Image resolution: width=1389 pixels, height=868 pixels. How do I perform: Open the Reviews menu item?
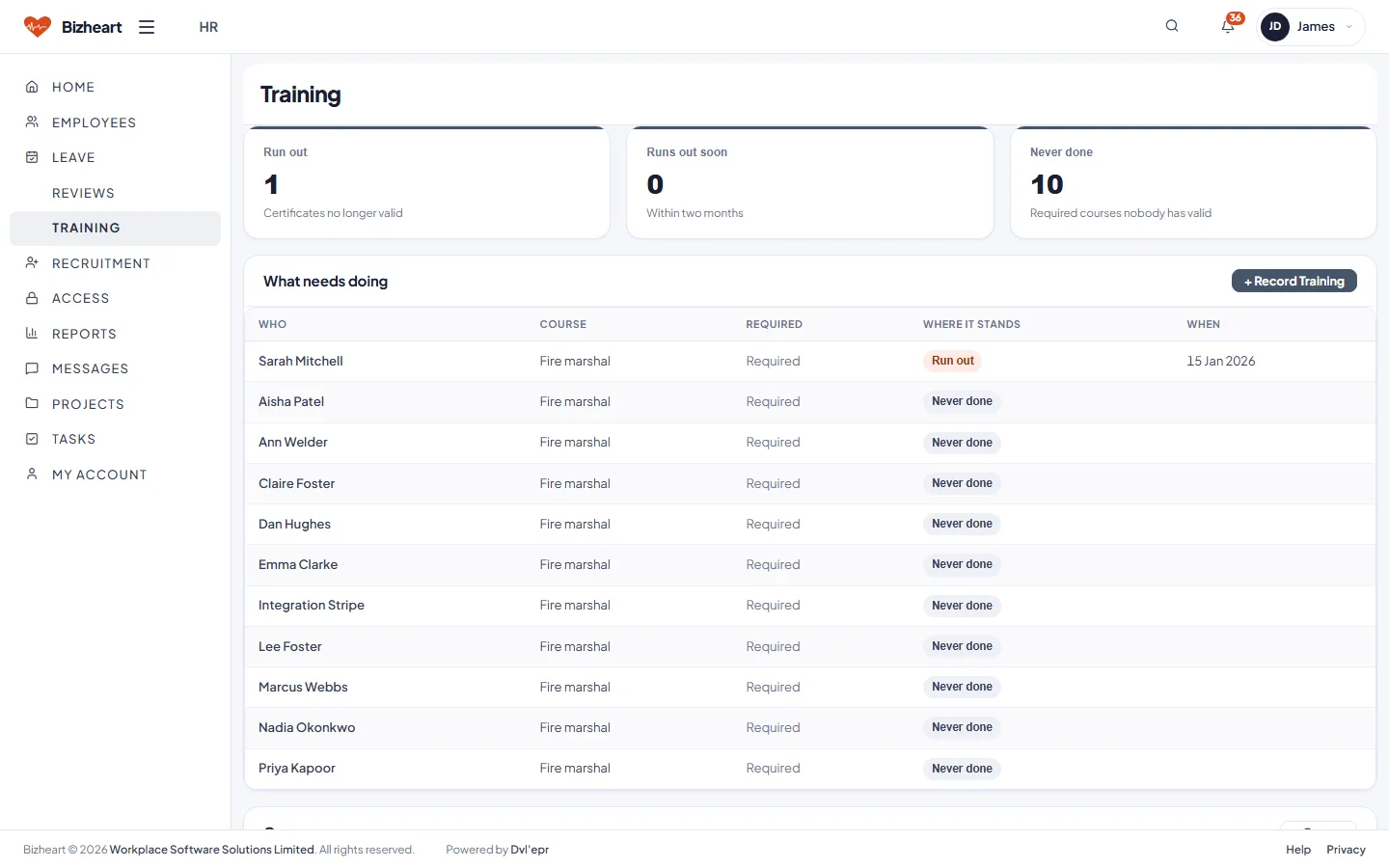tap(83, 193)
